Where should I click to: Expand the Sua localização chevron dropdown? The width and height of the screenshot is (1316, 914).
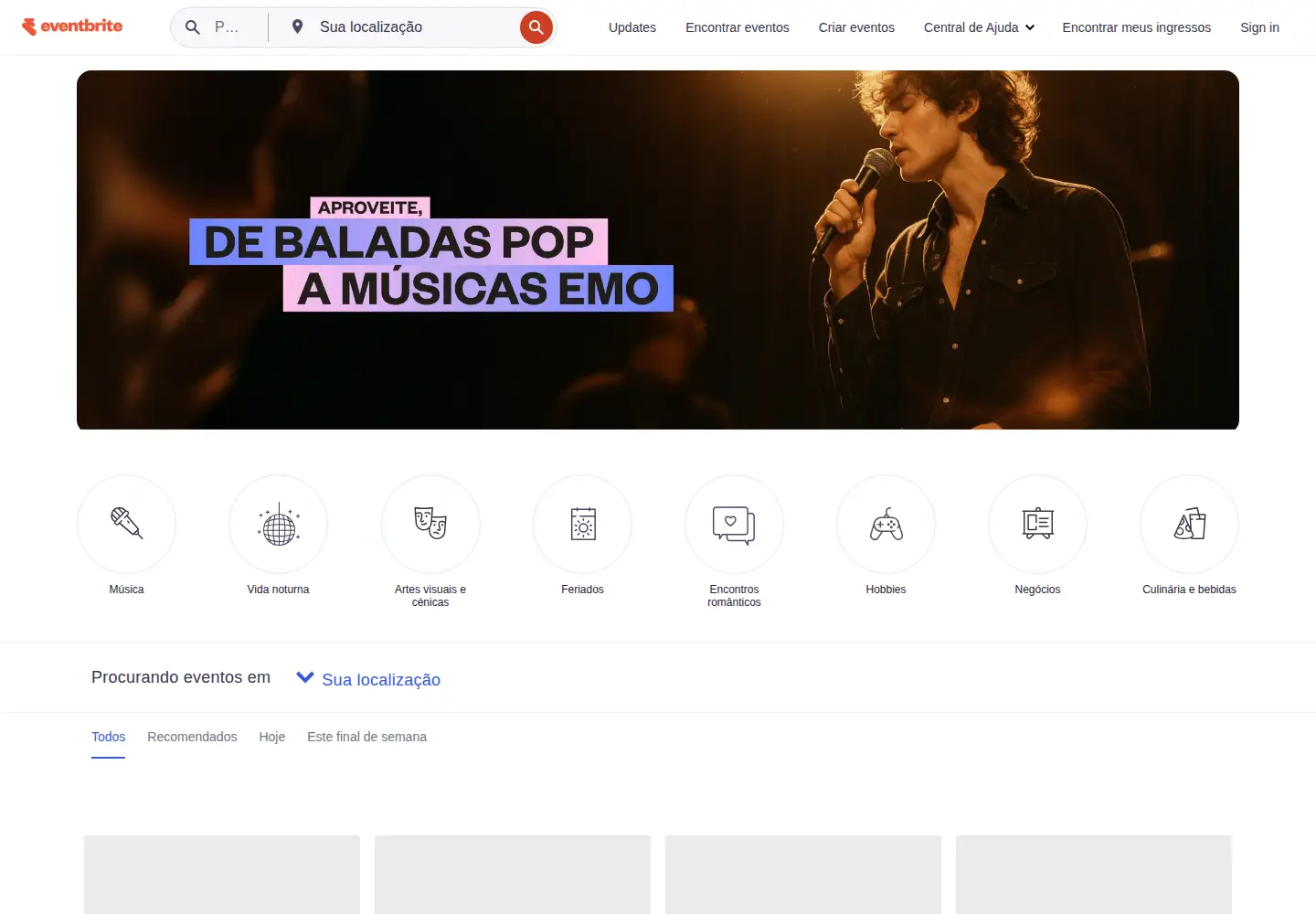click(x=305, y=678)
